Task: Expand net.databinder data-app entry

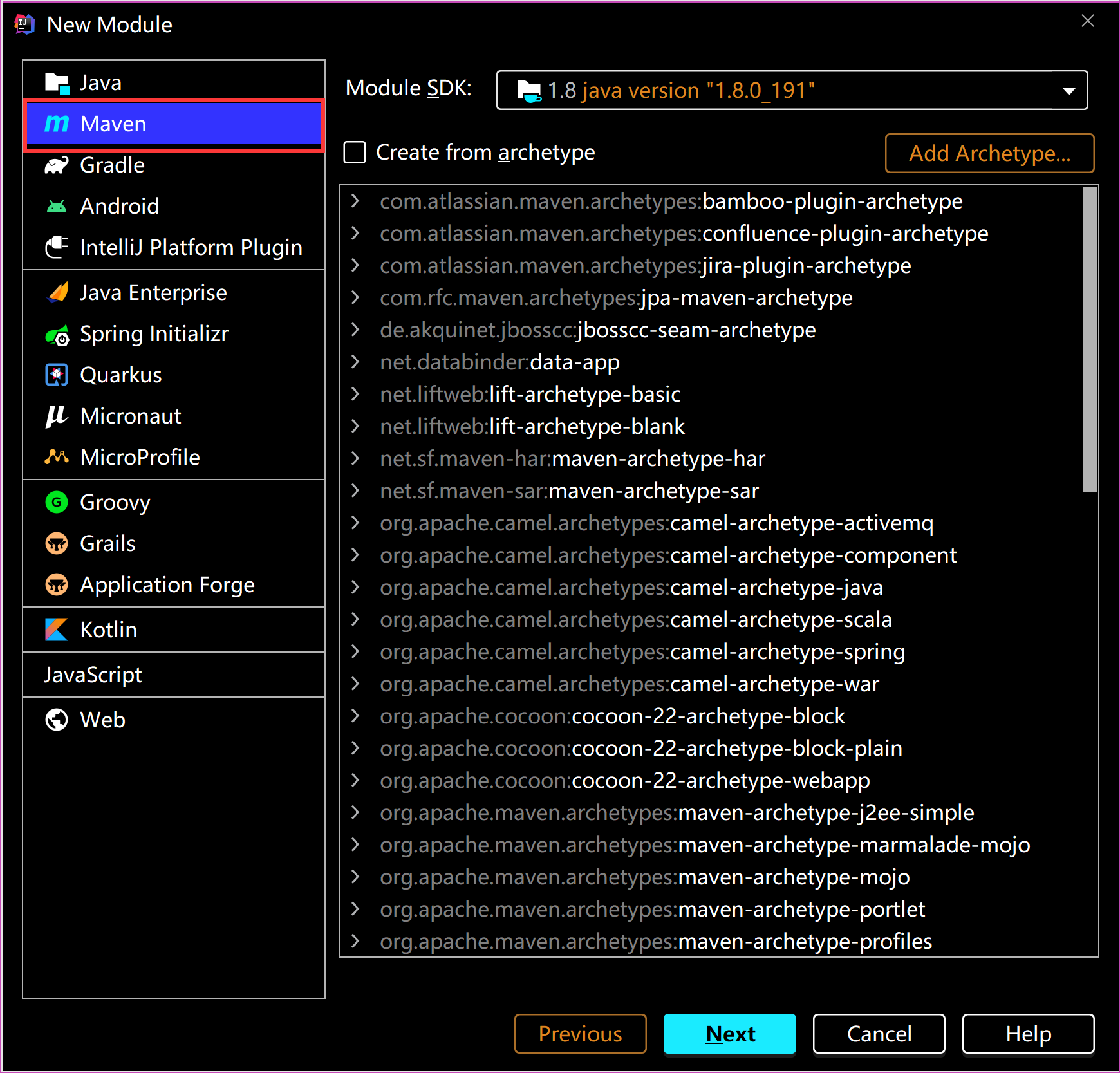Action: coord(355,362)
